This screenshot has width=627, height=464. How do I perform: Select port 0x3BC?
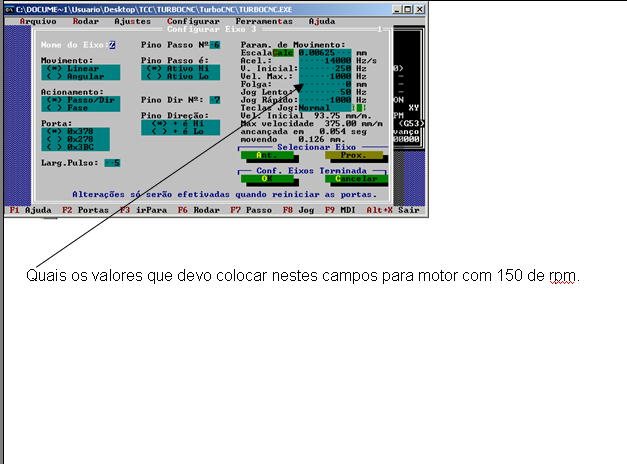click(75, 147)
